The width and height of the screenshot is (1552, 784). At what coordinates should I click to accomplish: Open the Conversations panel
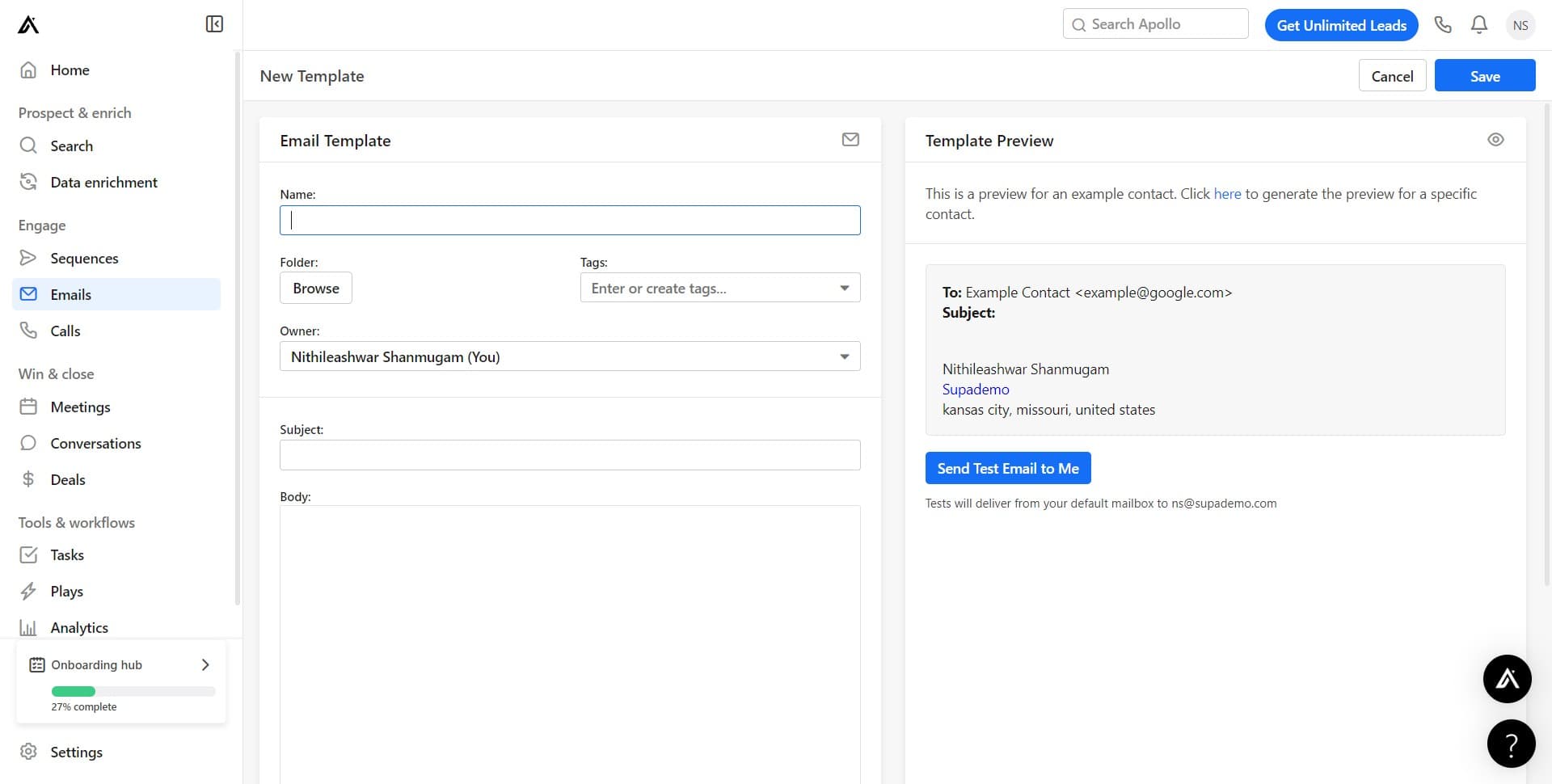pyautogui.click(x=95, y=443)
